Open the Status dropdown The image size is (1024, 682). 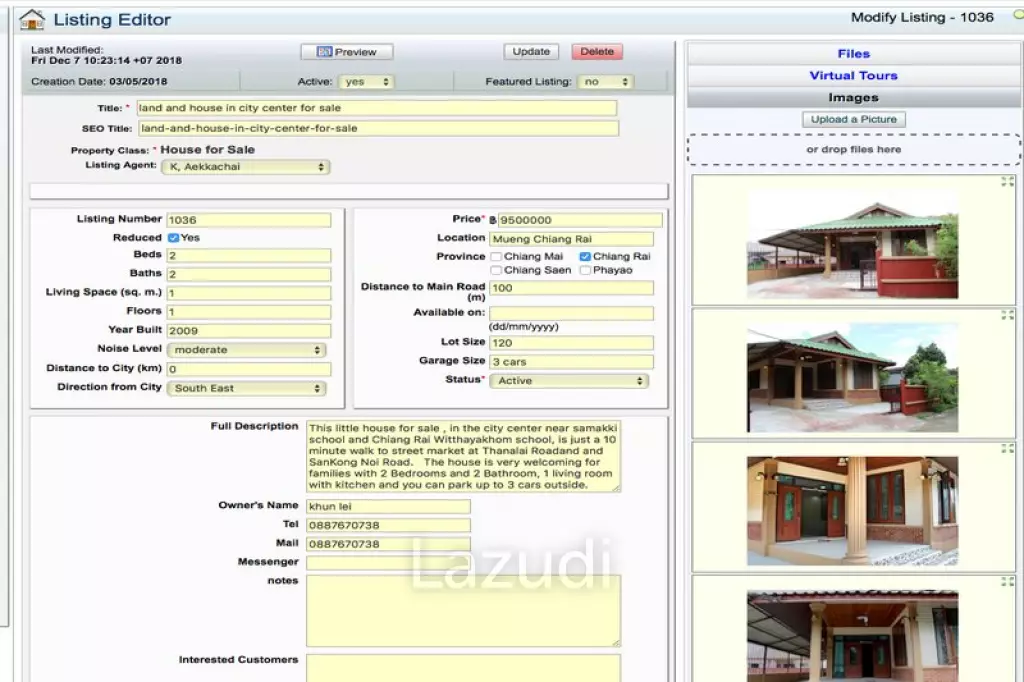tap(569, 381)
